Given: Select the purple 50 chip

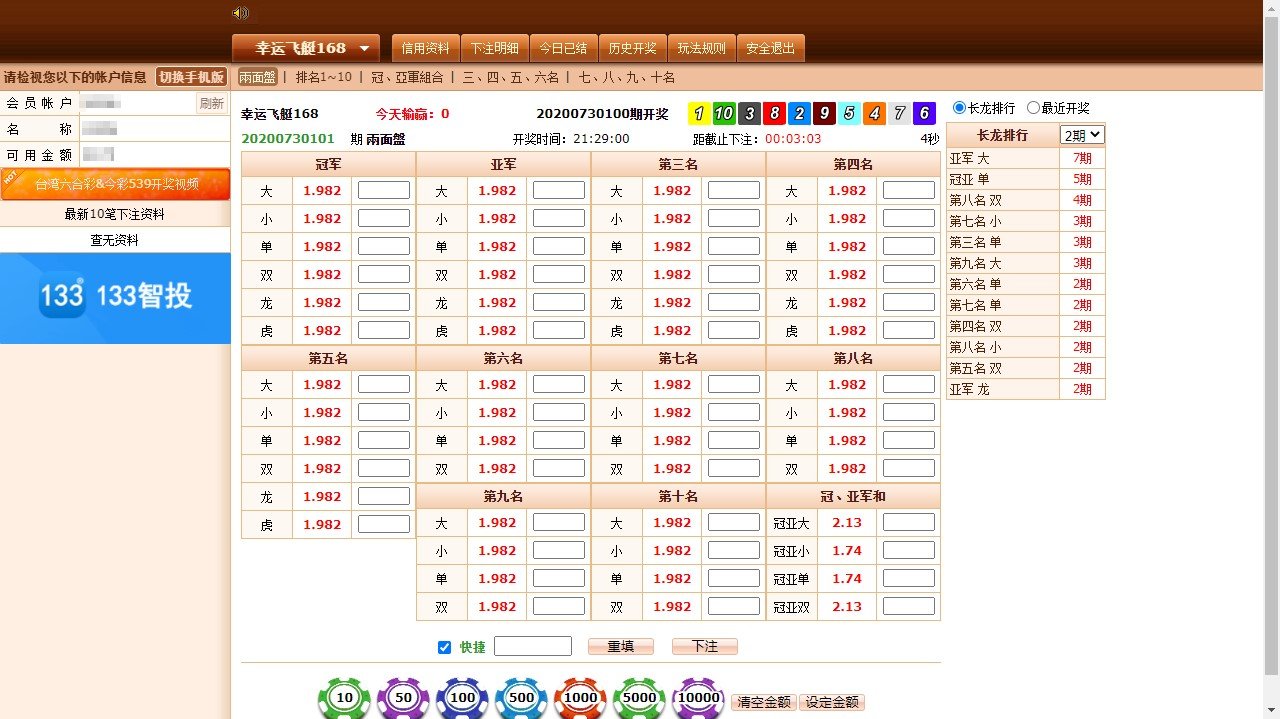Looking at the screenshot, I should pyautogui.click(x=403, y=698).
